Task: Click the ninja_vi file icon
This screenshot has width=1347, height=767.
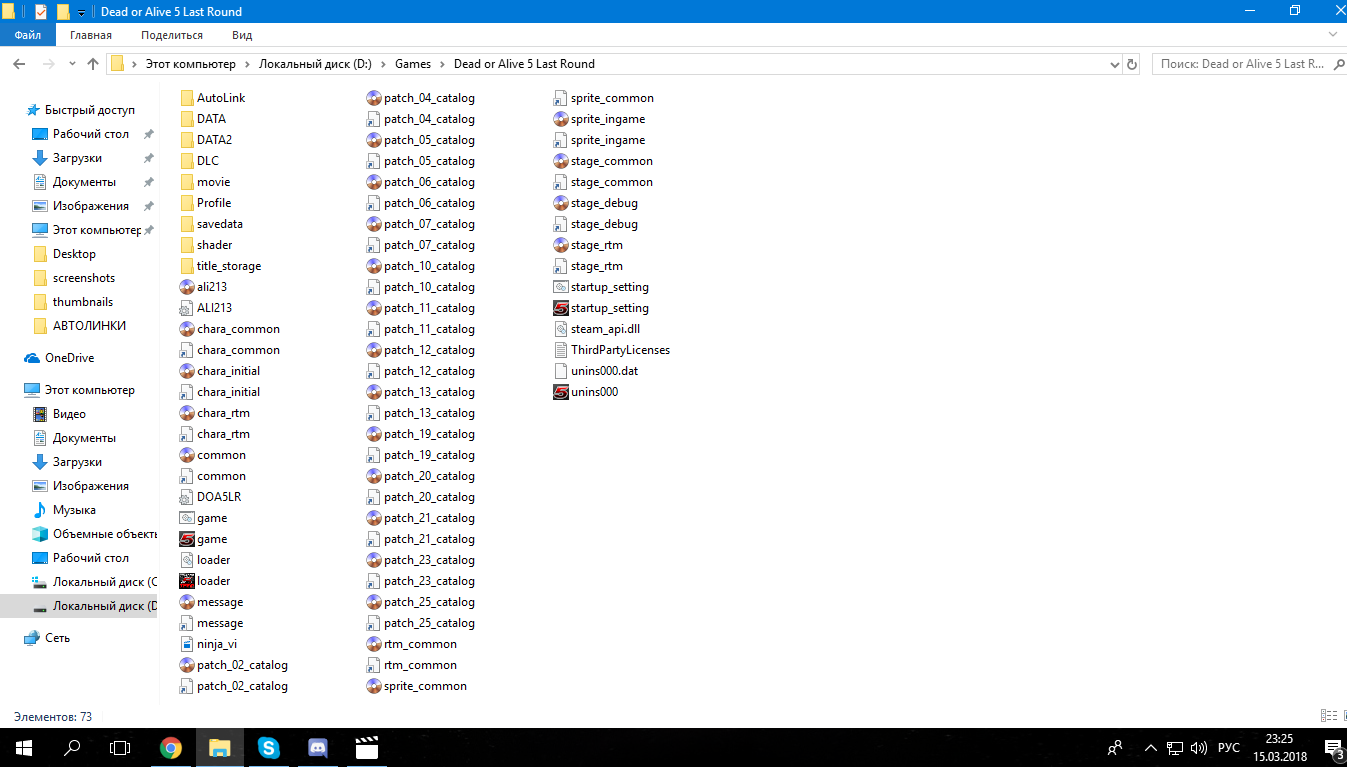Action: click(187, 644)
